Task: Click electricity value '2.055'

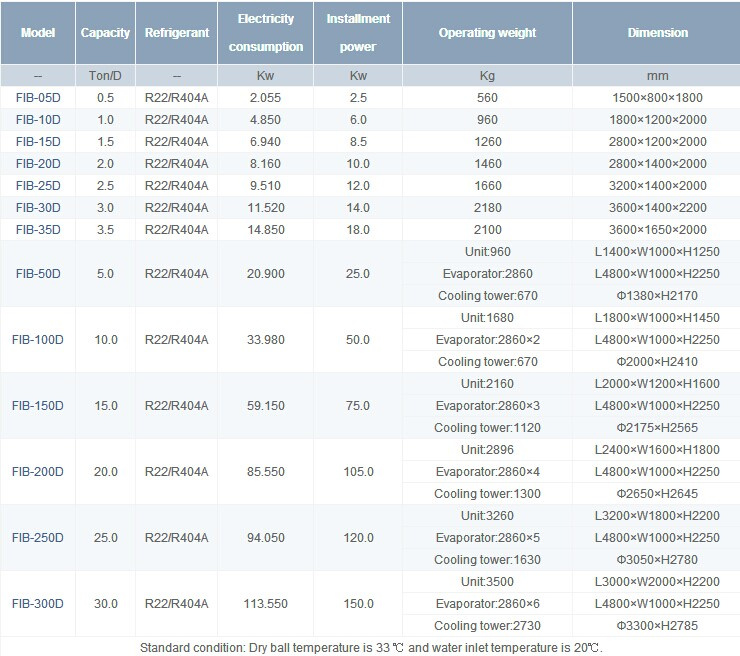Action: 265,98
